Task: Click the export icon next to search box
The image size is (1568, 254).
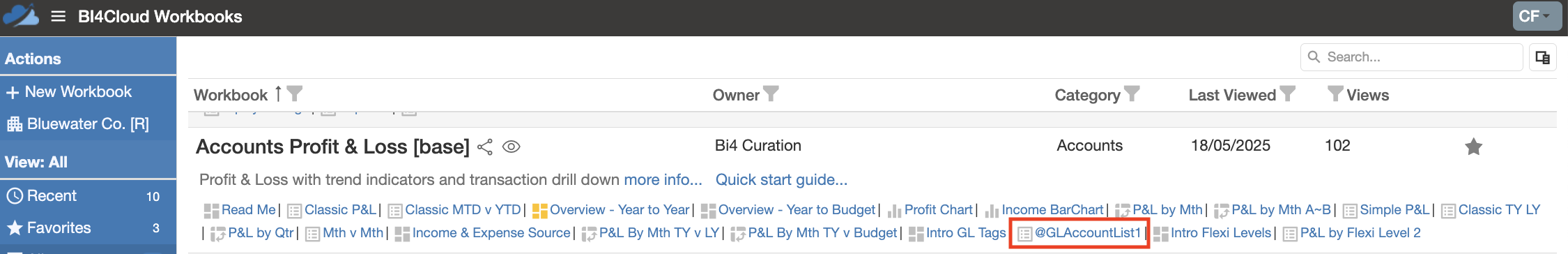Action: pos(1543,57)
